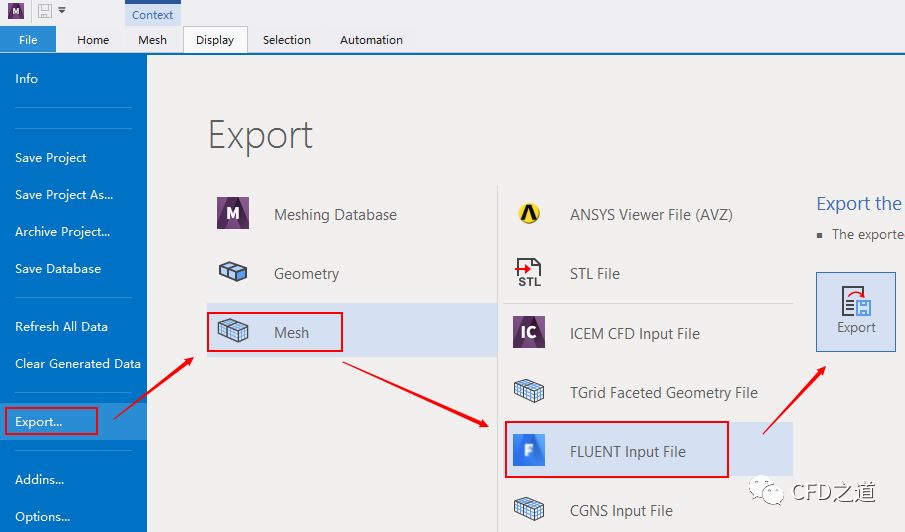Click the Meshing Database icon
The image size is (905, 532).
[233, 214]
